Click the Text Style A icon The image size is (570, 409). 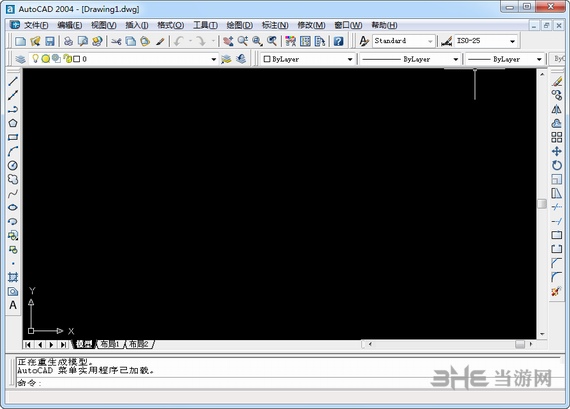tap(364, 41)
